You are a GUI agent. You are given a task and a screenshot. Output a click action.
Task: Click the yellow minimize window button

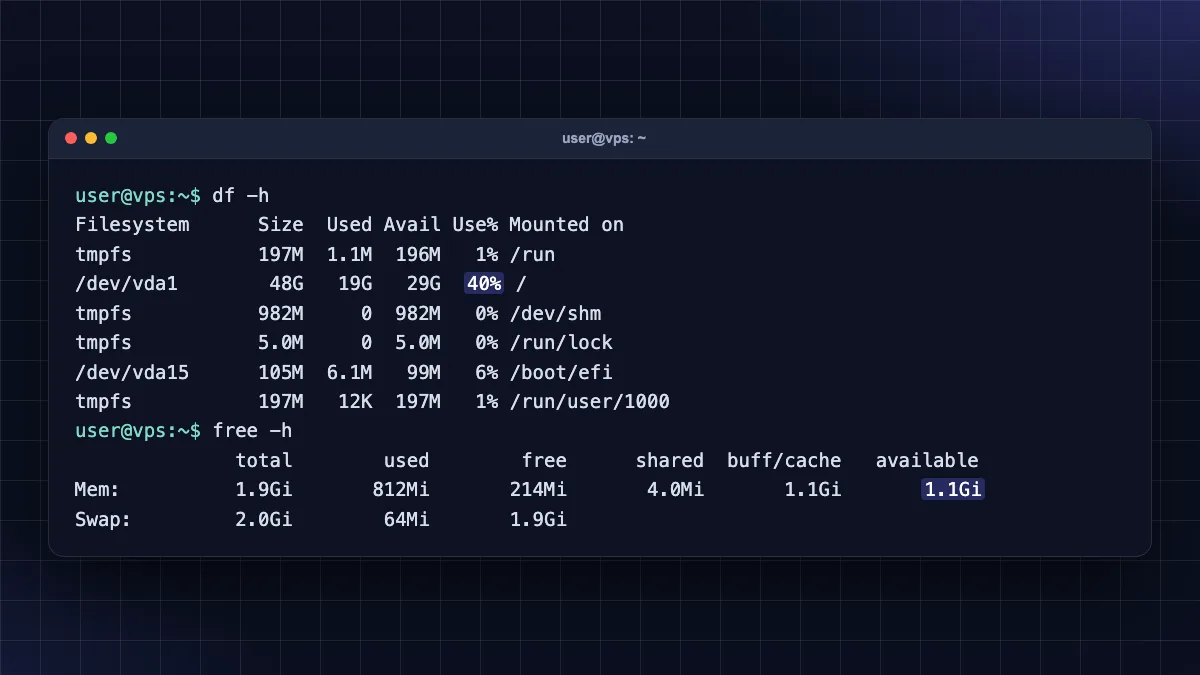[x=91, y=138]
